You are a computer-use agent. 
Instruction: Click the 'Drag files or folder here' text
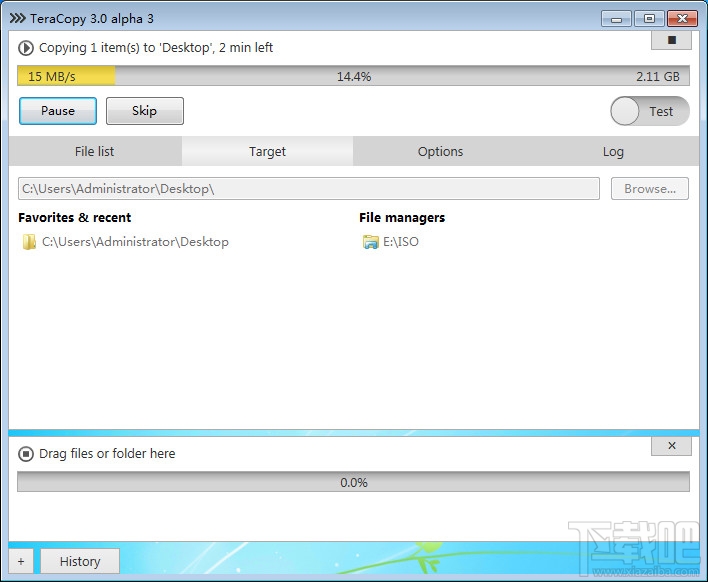pyautogui.click(x=107, y=453)
